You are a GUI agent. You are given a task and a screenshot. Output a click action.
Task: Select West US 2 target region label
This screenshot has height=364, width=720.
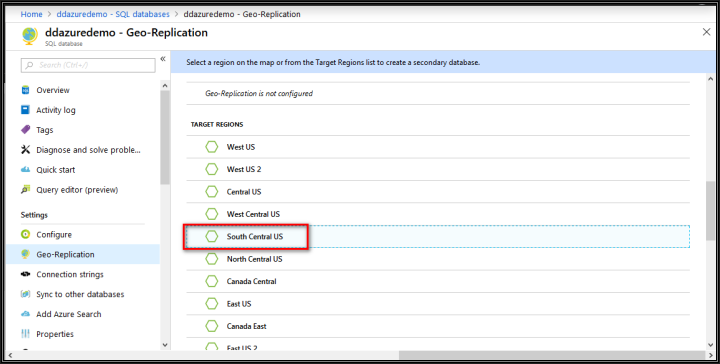point(244,169)
